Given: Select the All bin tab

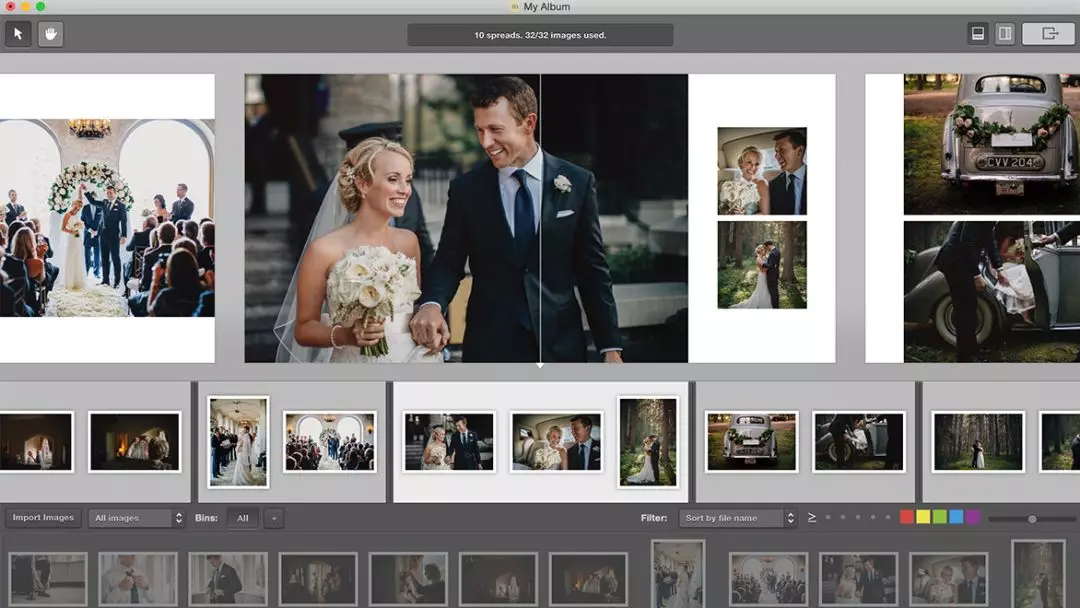Looking at the screenshot, I should pyautogui.click(x=242, y=518).
